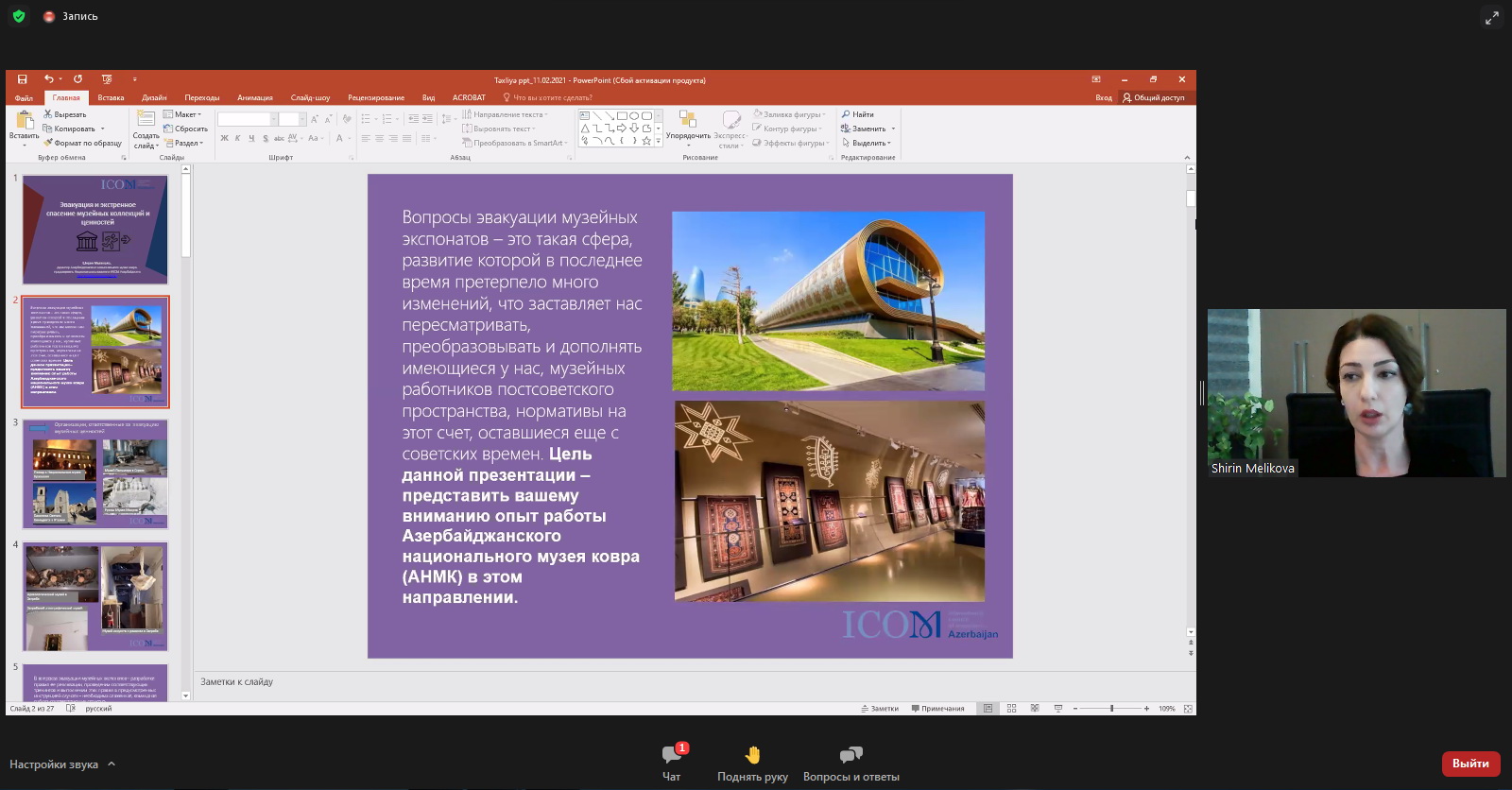The width and height of the screenshot is (1512, 790).
Task: Toggle normal view button in status bar
Action: pos(988,709)
